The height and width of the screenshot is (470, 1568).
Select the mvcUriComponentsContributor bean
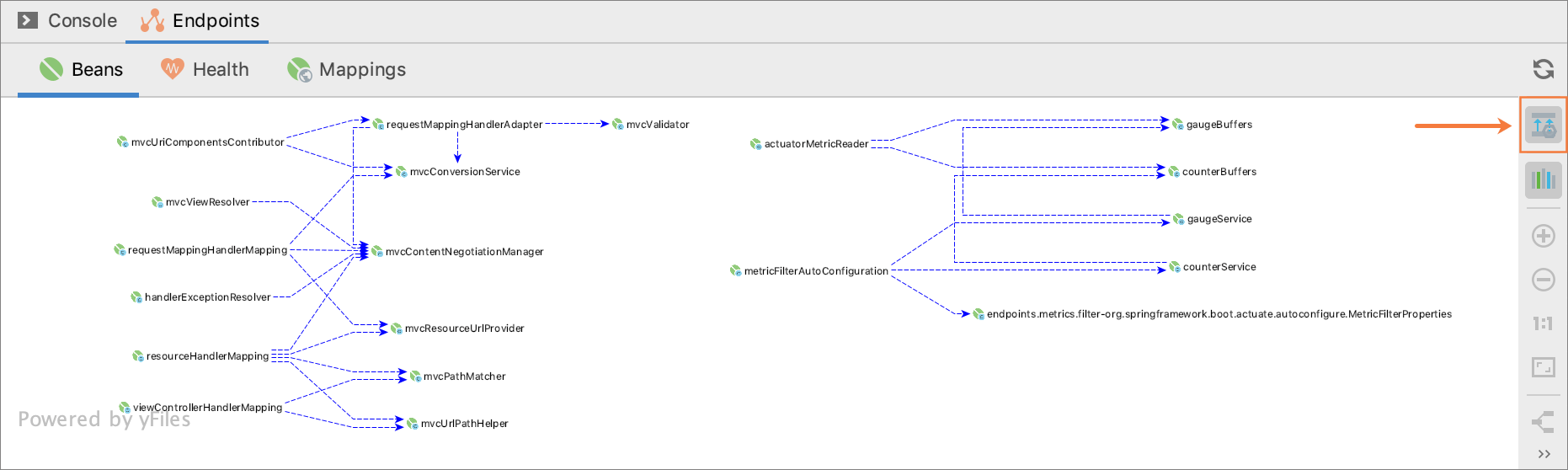point(200,142)
